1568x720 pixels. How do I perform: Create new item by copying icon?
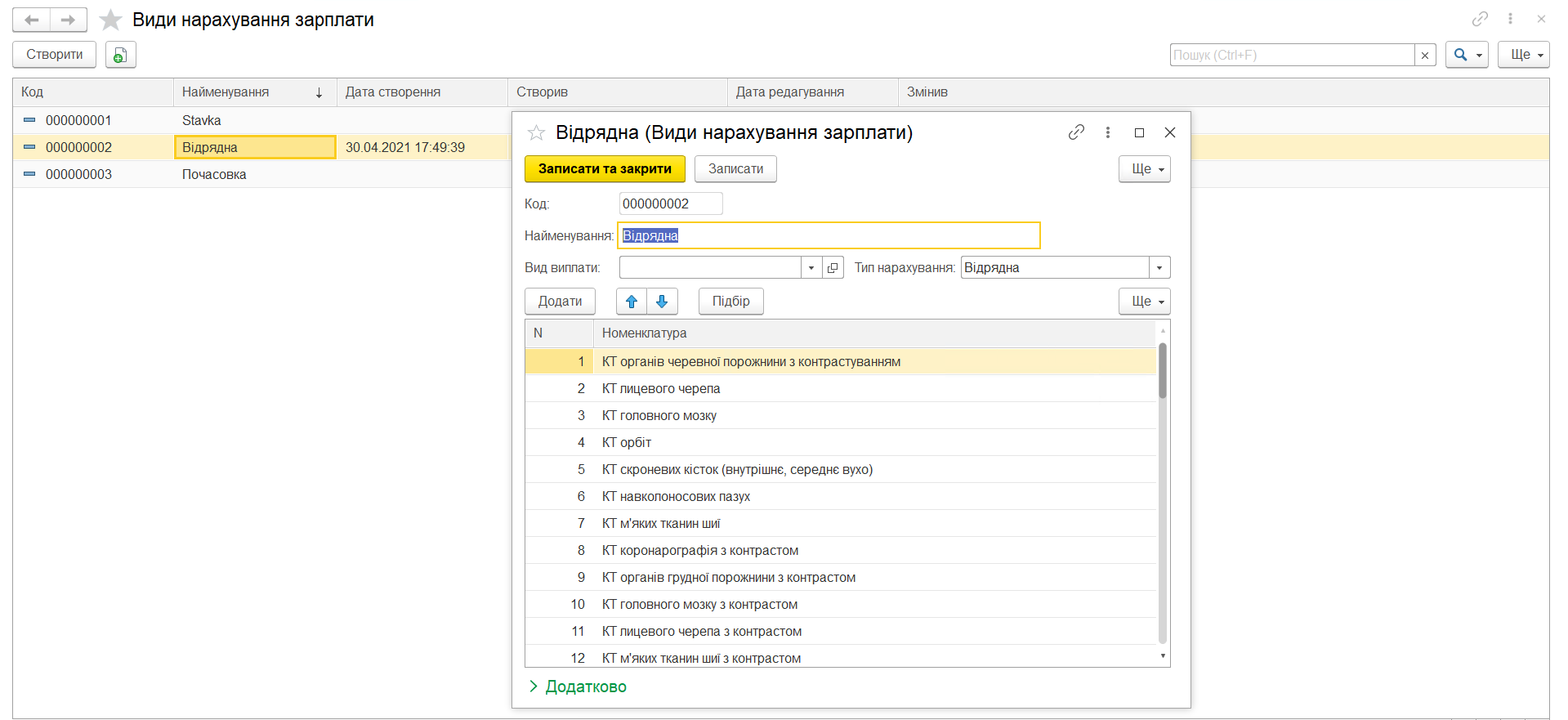[120, 55]
